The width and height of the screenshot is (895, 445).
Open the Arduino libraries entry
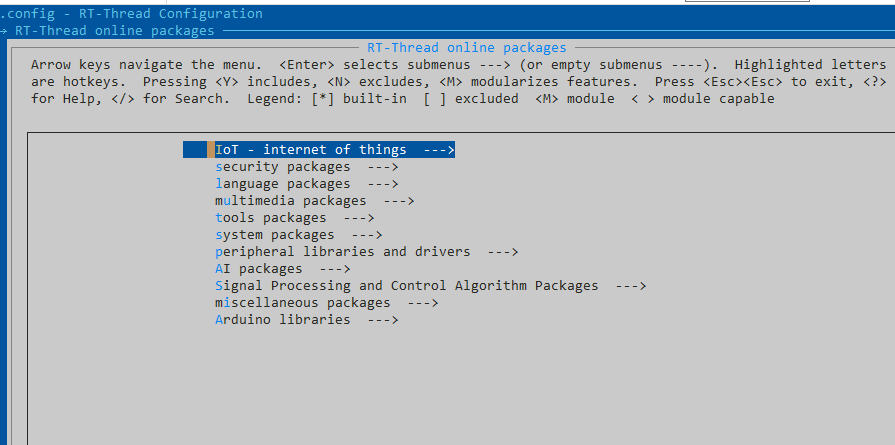pyautogui.click(x=283, y=320)
